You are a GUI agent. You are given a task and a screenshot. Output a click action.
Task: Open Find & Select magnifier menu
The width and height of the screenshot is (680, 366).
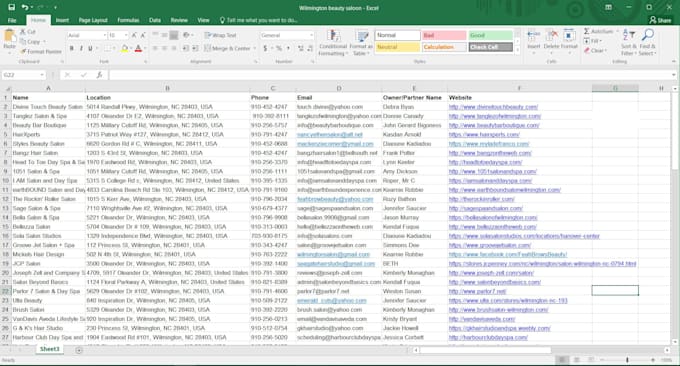[647, 42]
